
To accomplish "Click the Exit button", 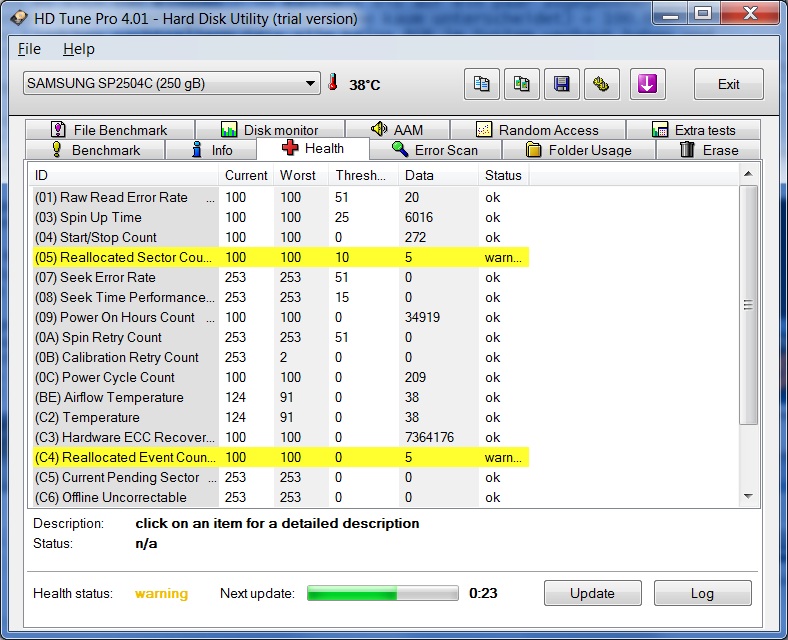I will point(729,84).
